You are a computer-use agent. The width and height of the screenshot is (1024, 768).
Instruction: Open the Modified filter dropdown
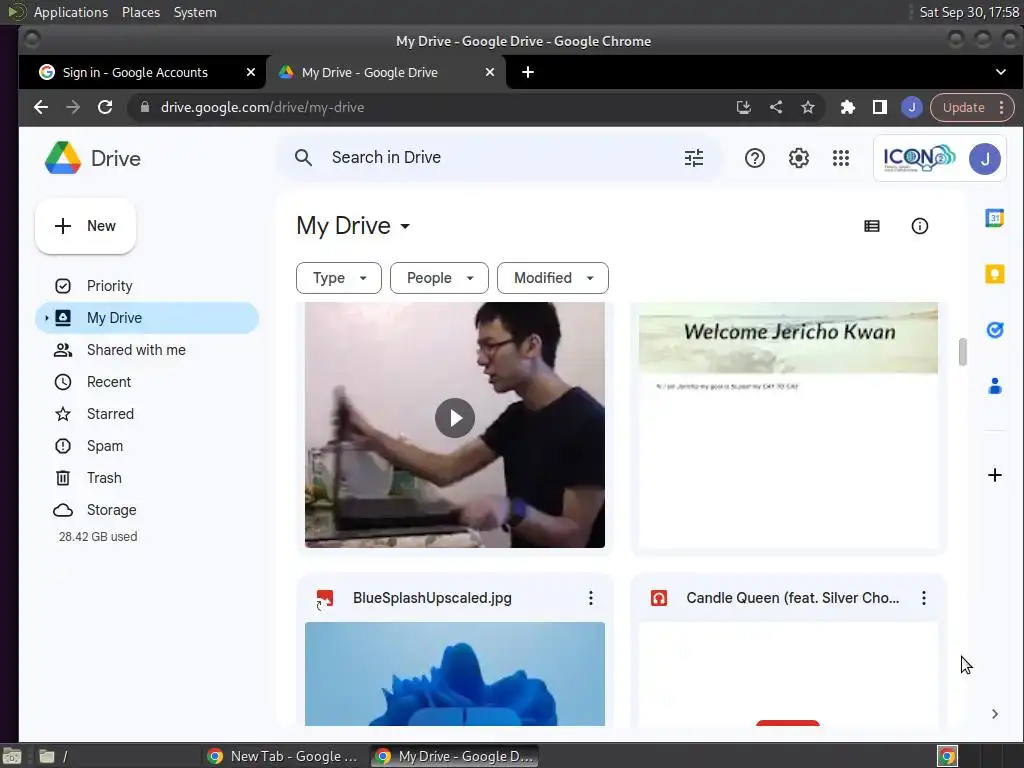[552, 278]
